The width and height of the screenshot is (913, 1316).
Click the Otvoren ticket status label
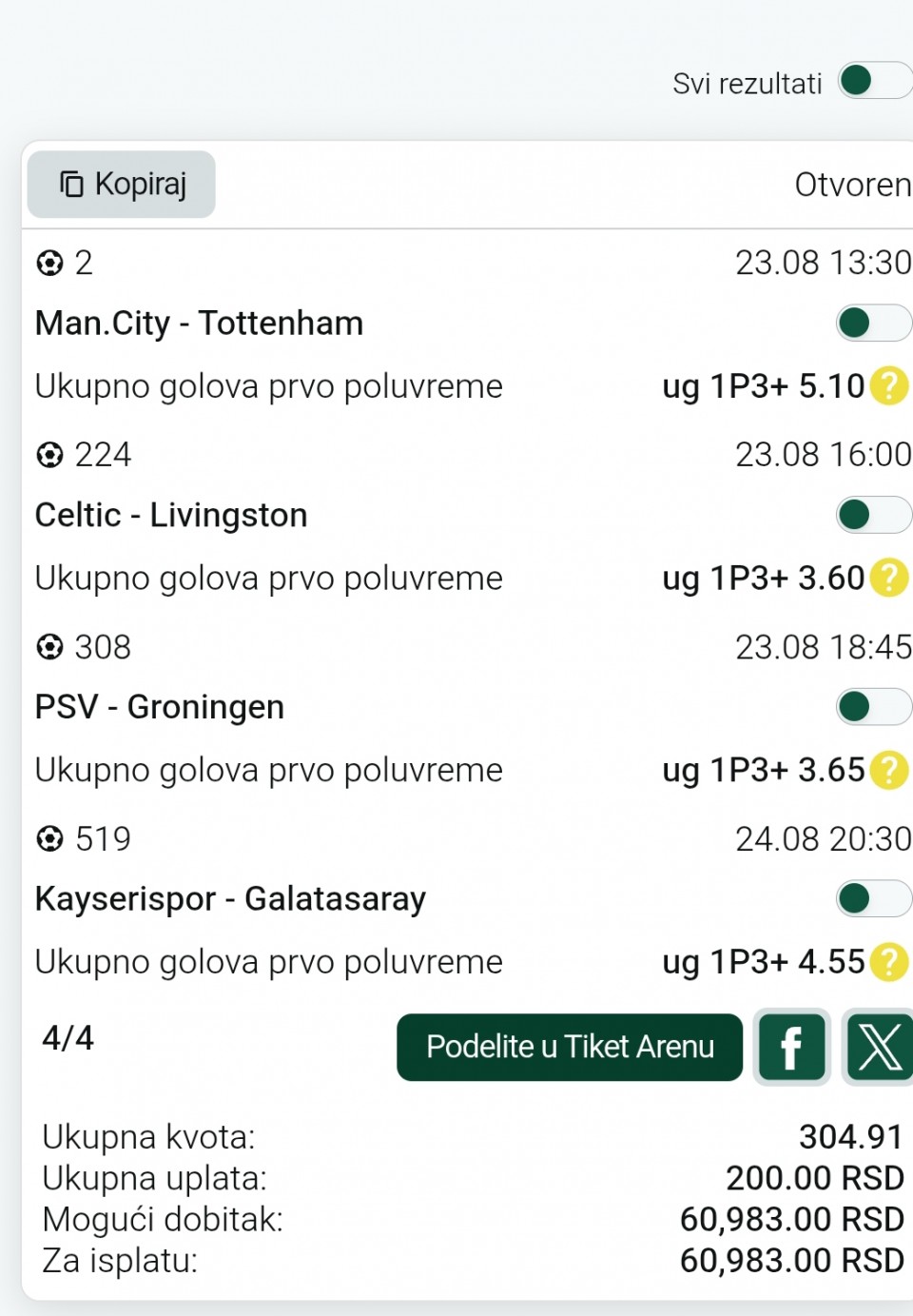(x=853, y=185)
